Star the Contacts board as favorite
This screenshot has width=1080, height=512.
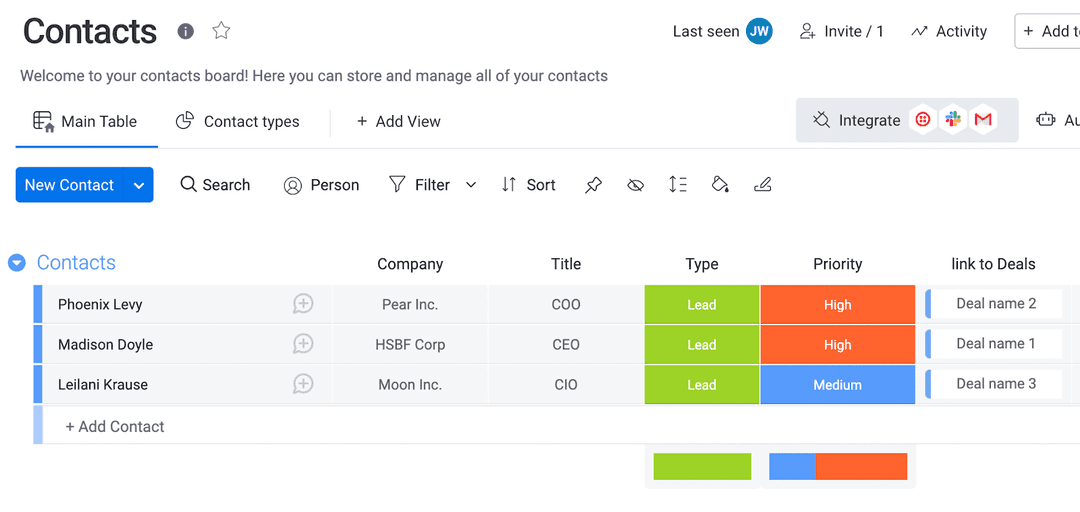221,31
